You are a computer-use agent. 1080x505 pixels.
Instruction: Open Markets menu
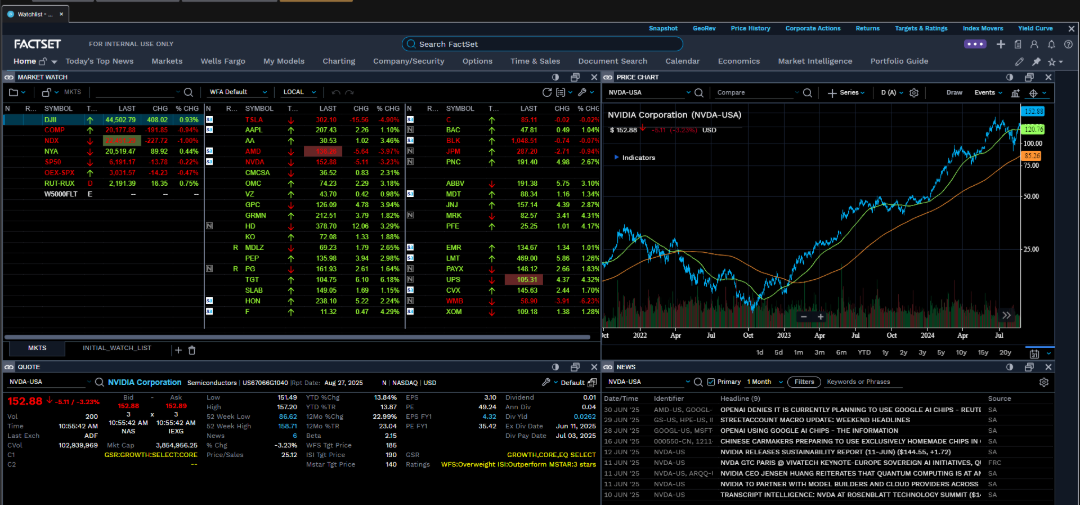[x=167, y=61]
